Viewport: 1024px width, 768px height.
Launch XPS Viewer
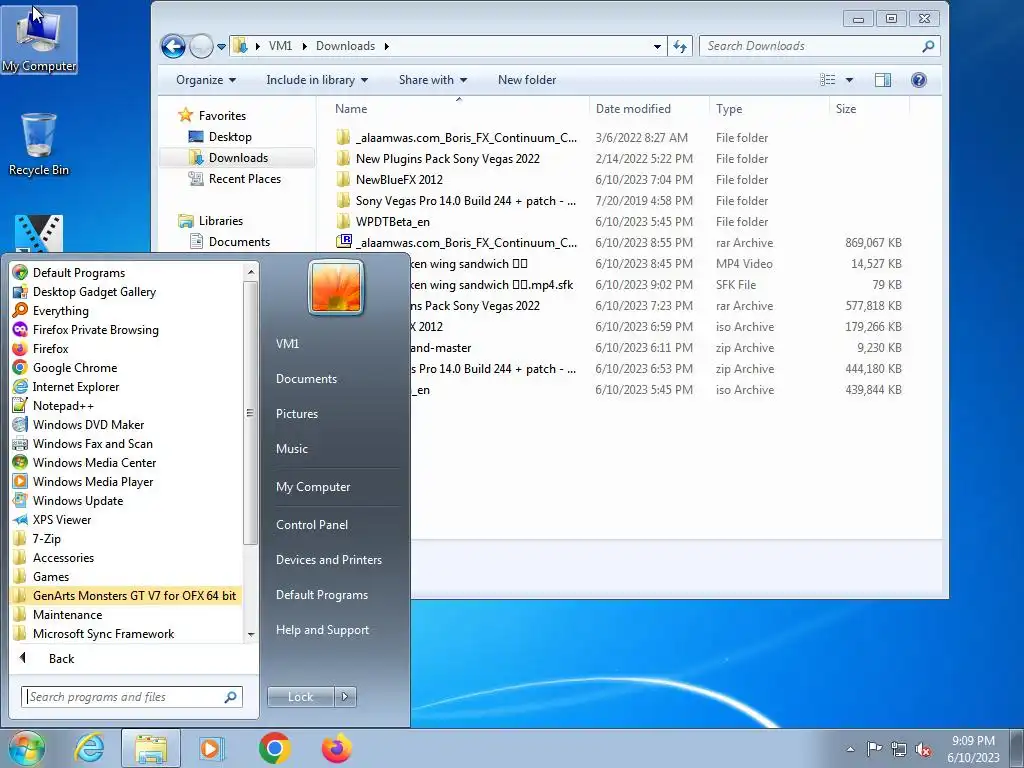point(62,519)
